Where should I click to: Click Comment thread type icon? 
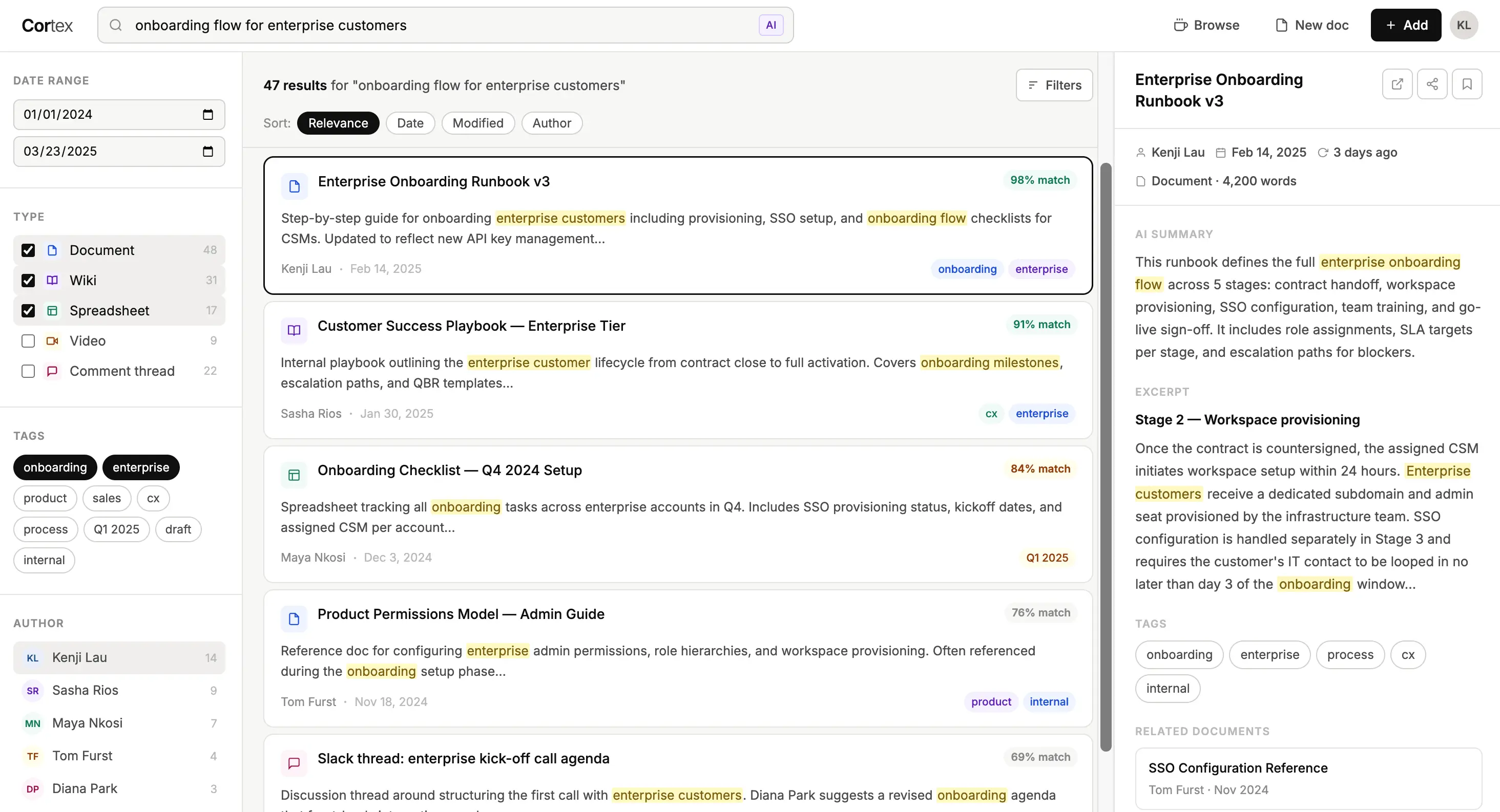(52, 371)
